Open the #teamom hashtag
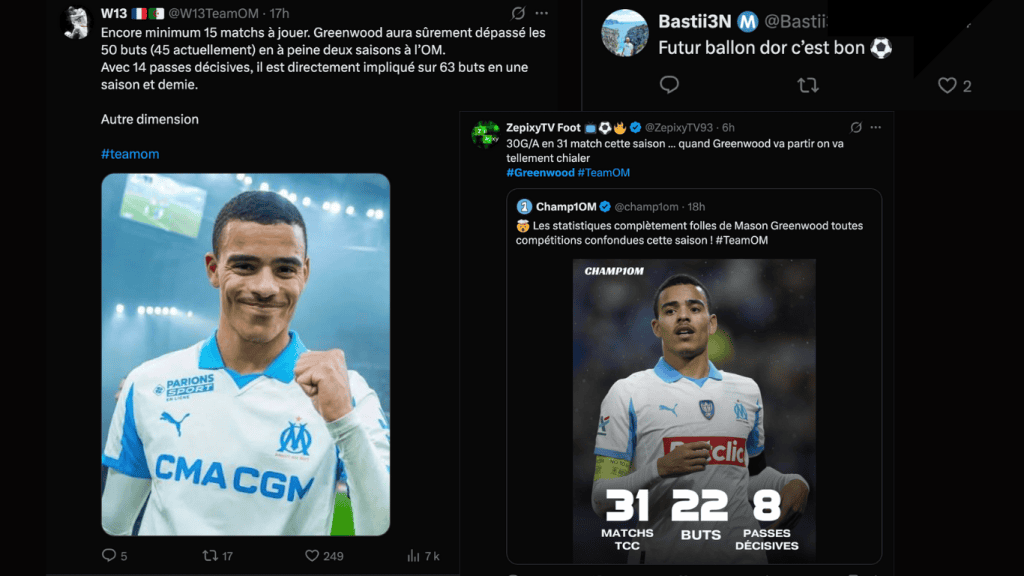The height and width of the screenshot is (576, 1024). pyautogui.click(x=130, y=154)
